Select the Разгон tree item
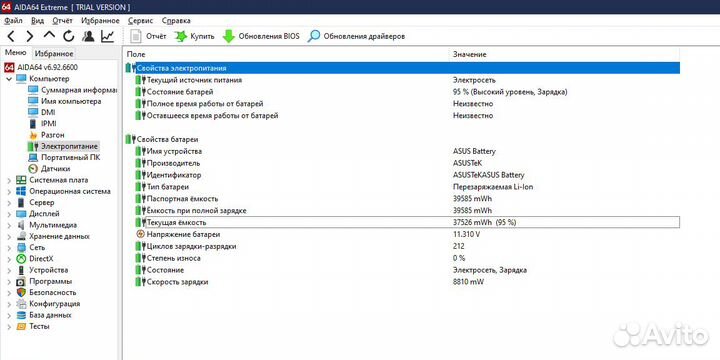This screenshot has width=720, height=360. [53, 135]
